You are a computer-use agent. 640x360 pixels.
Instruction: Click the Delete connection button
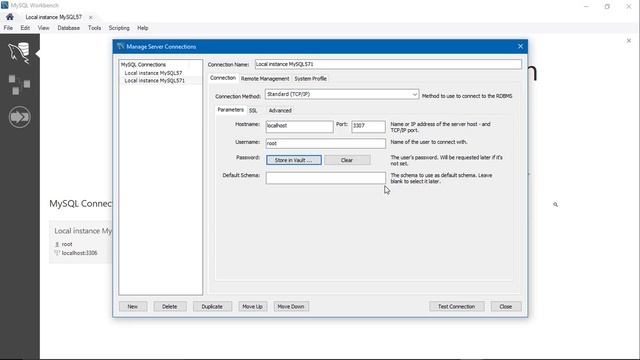(x=170, y=307)
